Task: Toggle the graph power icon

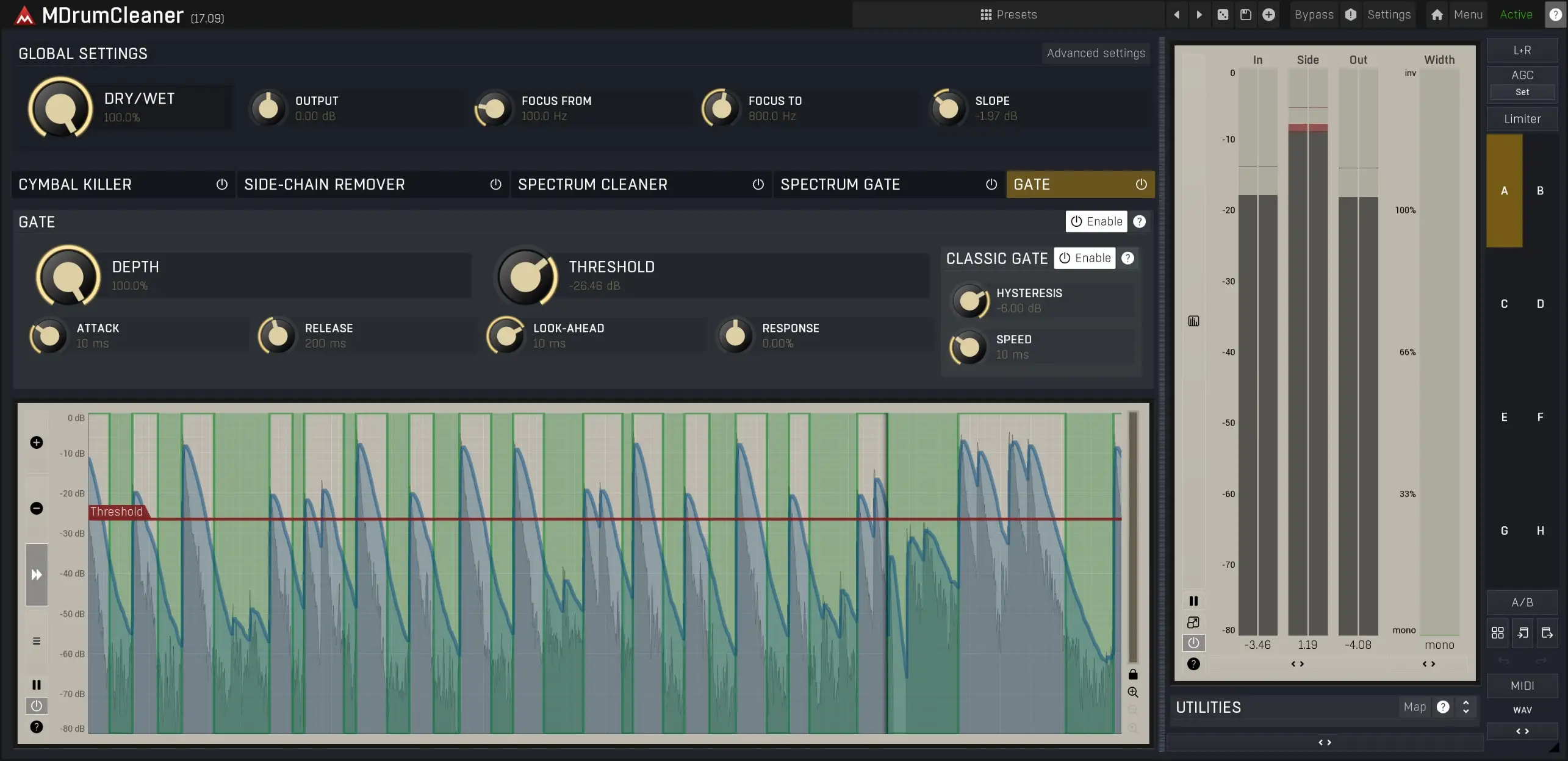Action: [x=37, y=706]
